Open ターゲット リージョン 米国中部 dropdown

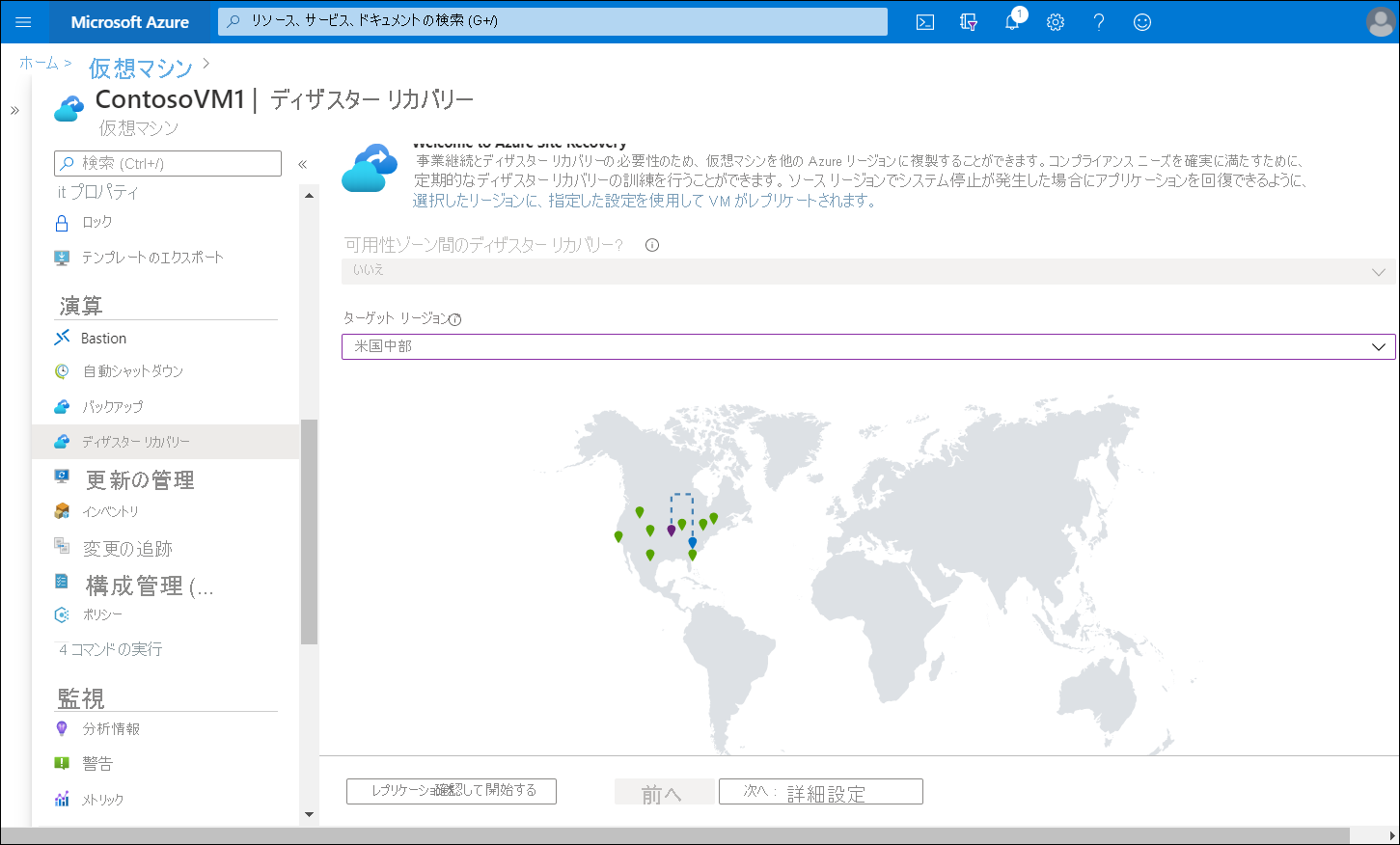coord(868,346)
